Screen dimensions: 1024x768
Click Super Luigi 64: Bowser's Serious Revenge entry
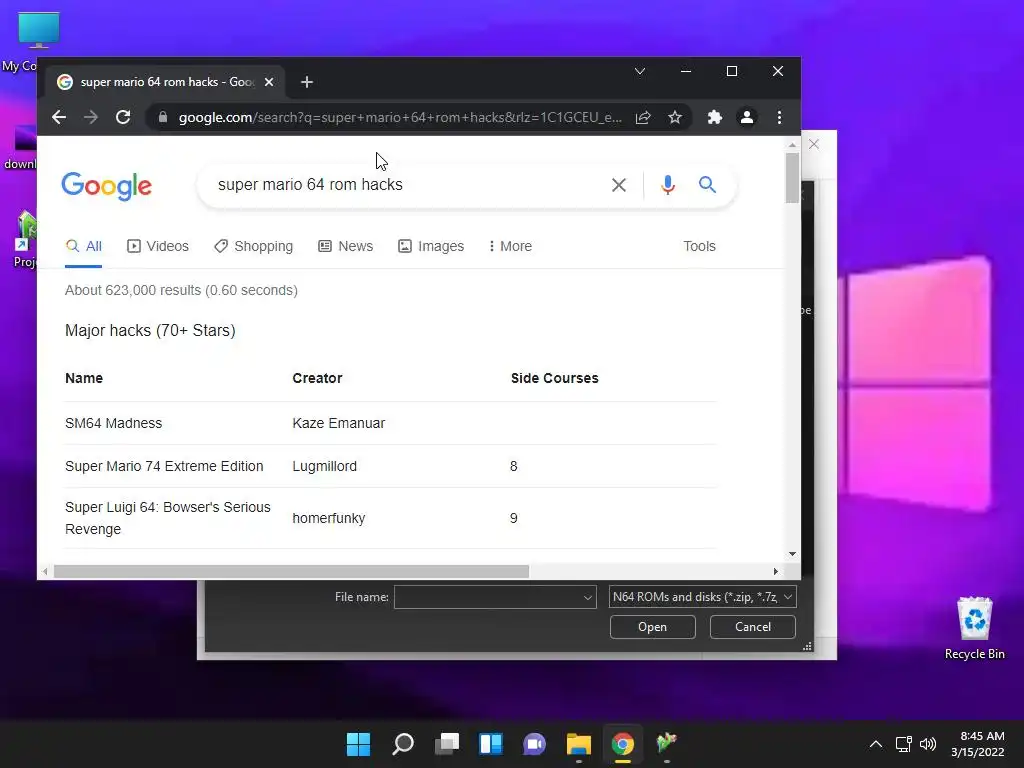(168, 518)
